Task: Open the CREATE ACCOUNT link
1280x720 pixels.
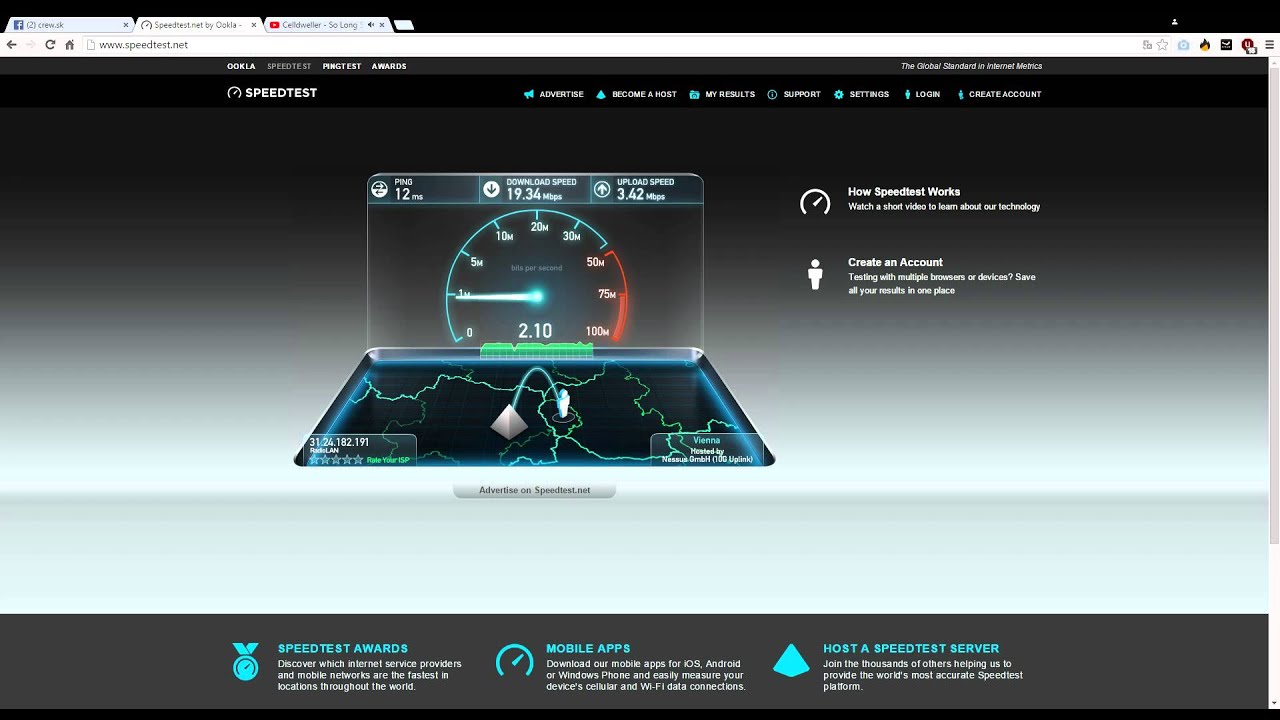Action: click(1005, 94)
